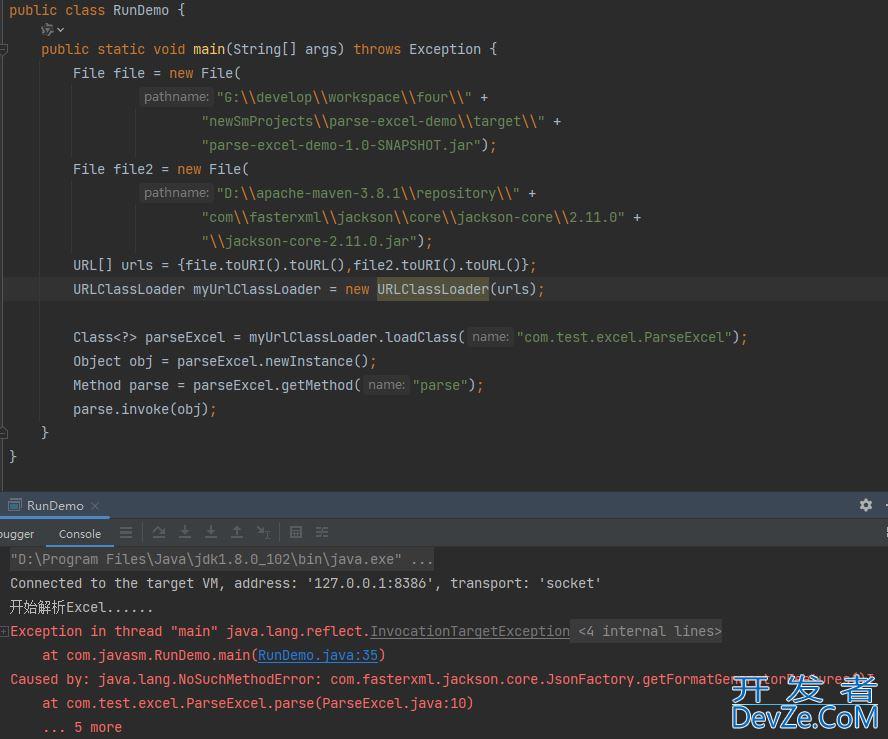This screenshot has height=739, width=888.
Task: Click the 'name:' hint in loadClass call
Action: pyautogui.click(x=490, y=337)
